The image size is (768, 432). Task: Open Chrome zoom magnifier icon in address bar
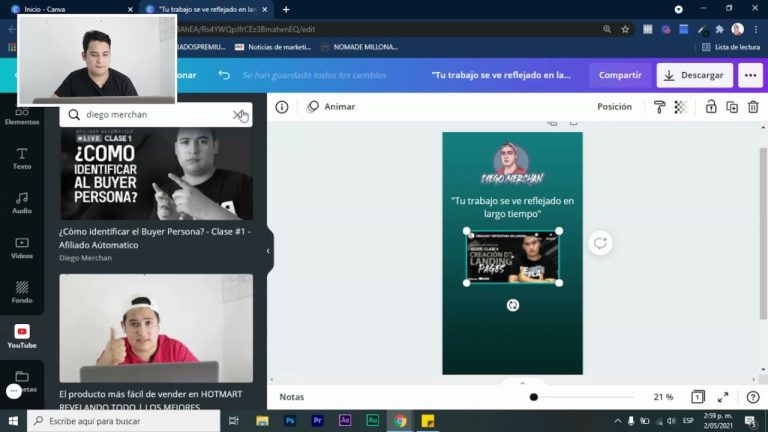pos(607,29)
